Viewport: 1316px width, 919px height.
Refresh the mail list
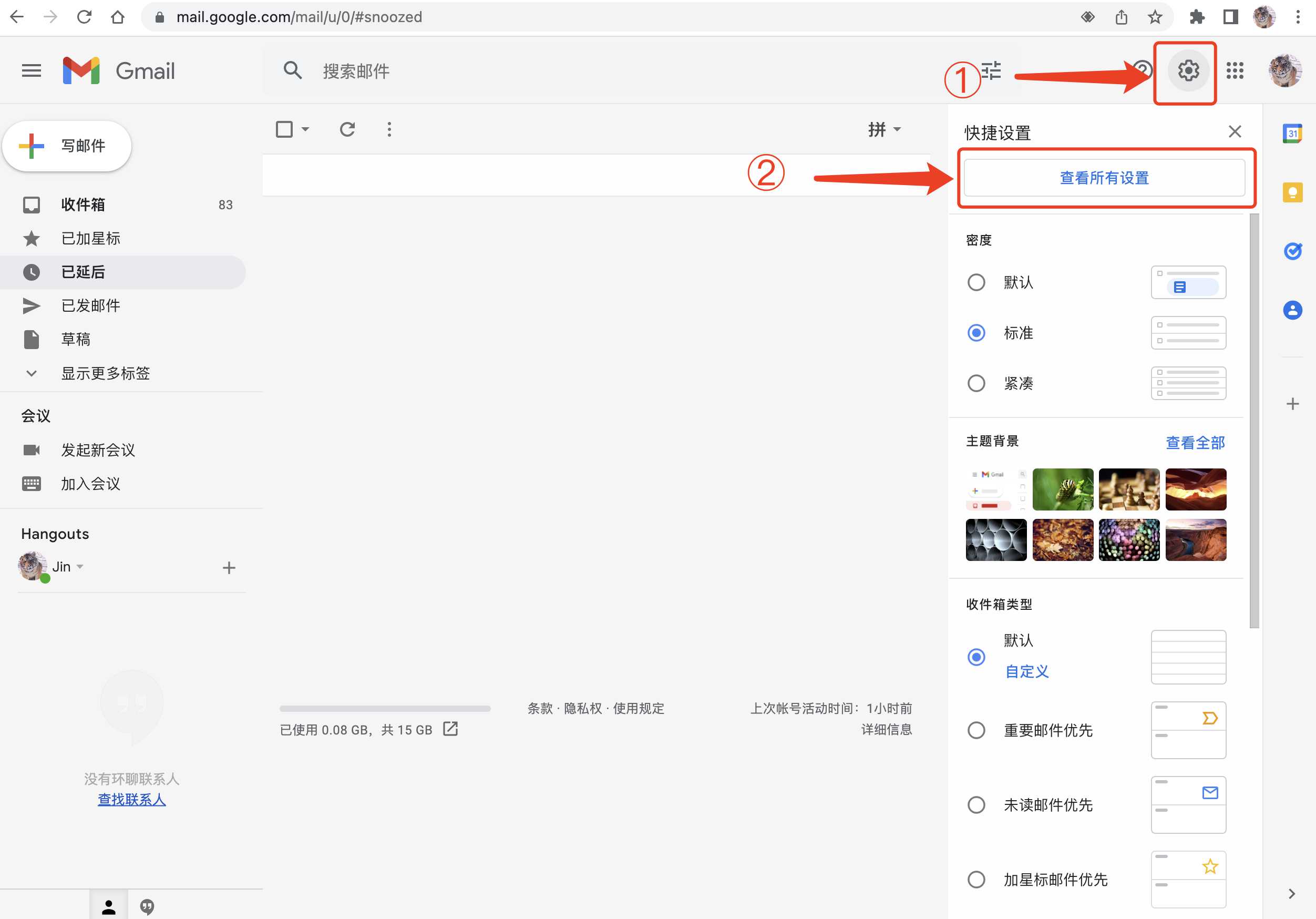click(x=347, y=129)
